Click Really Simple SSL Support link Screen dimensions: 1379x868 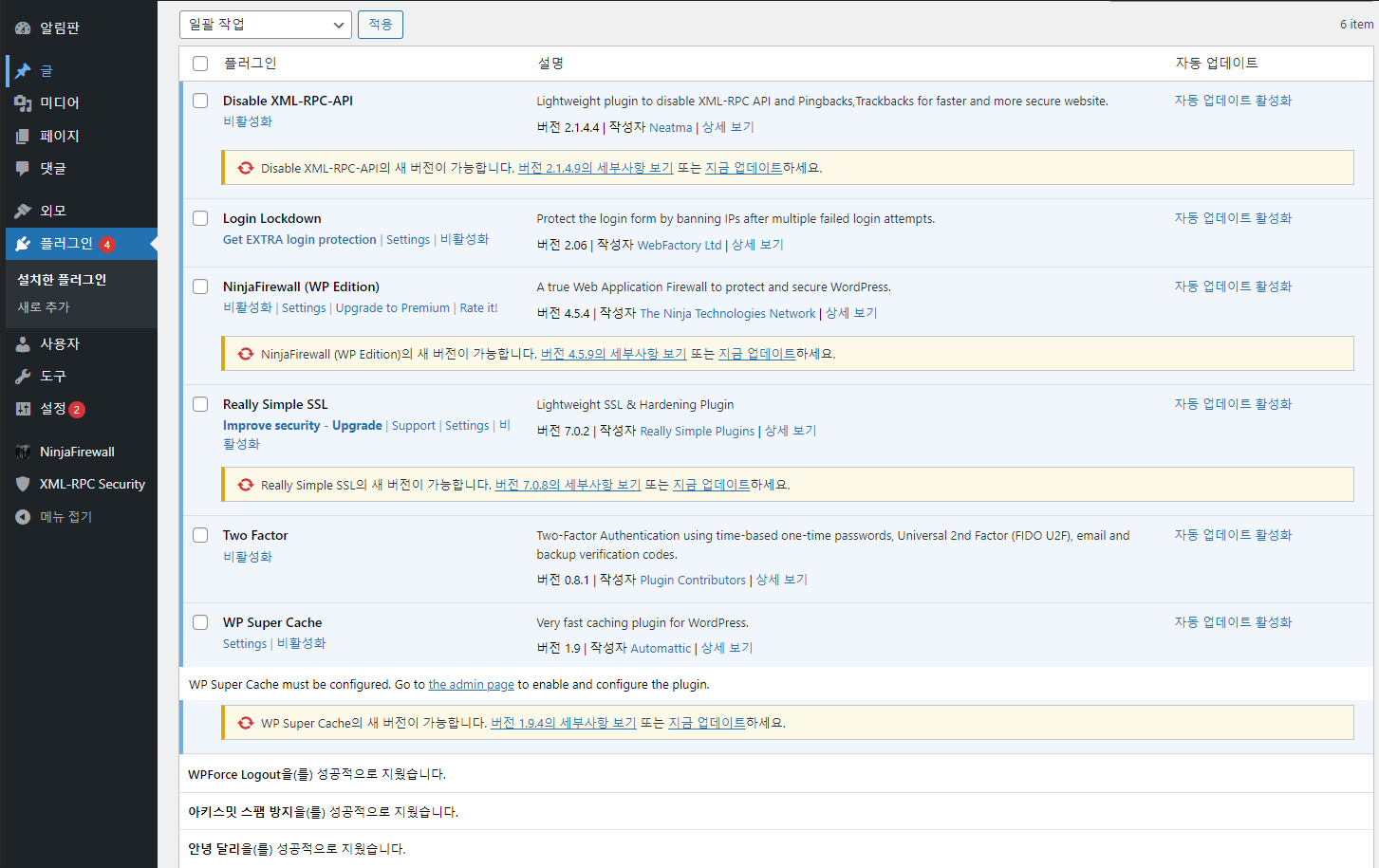(x=414, y=426)
